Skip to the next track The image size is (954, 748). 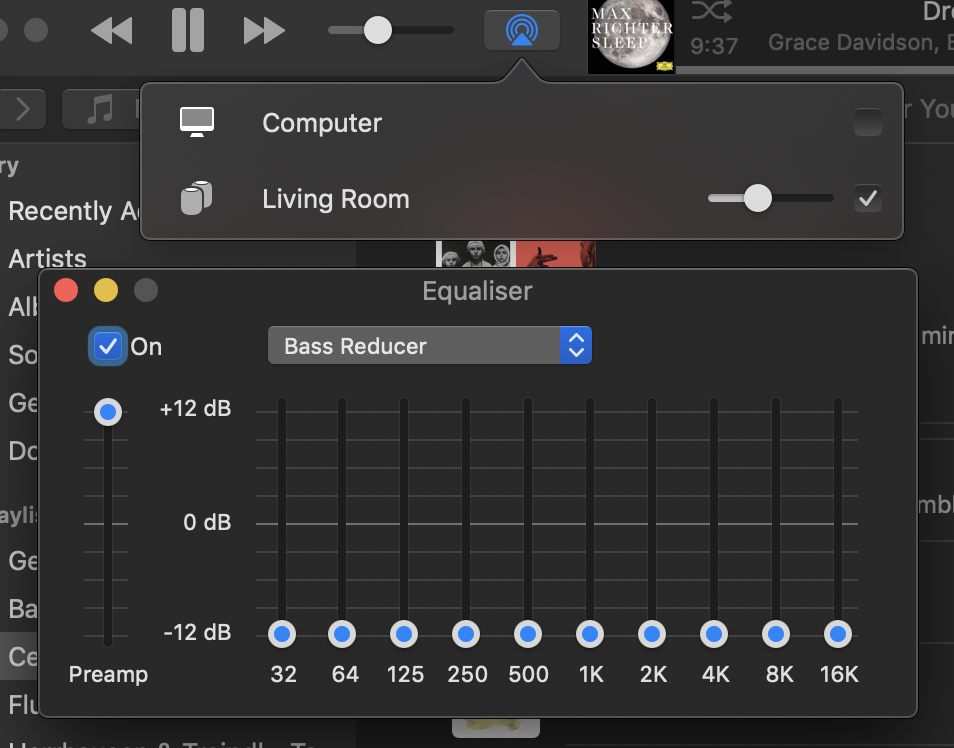[x=264, y=31]
